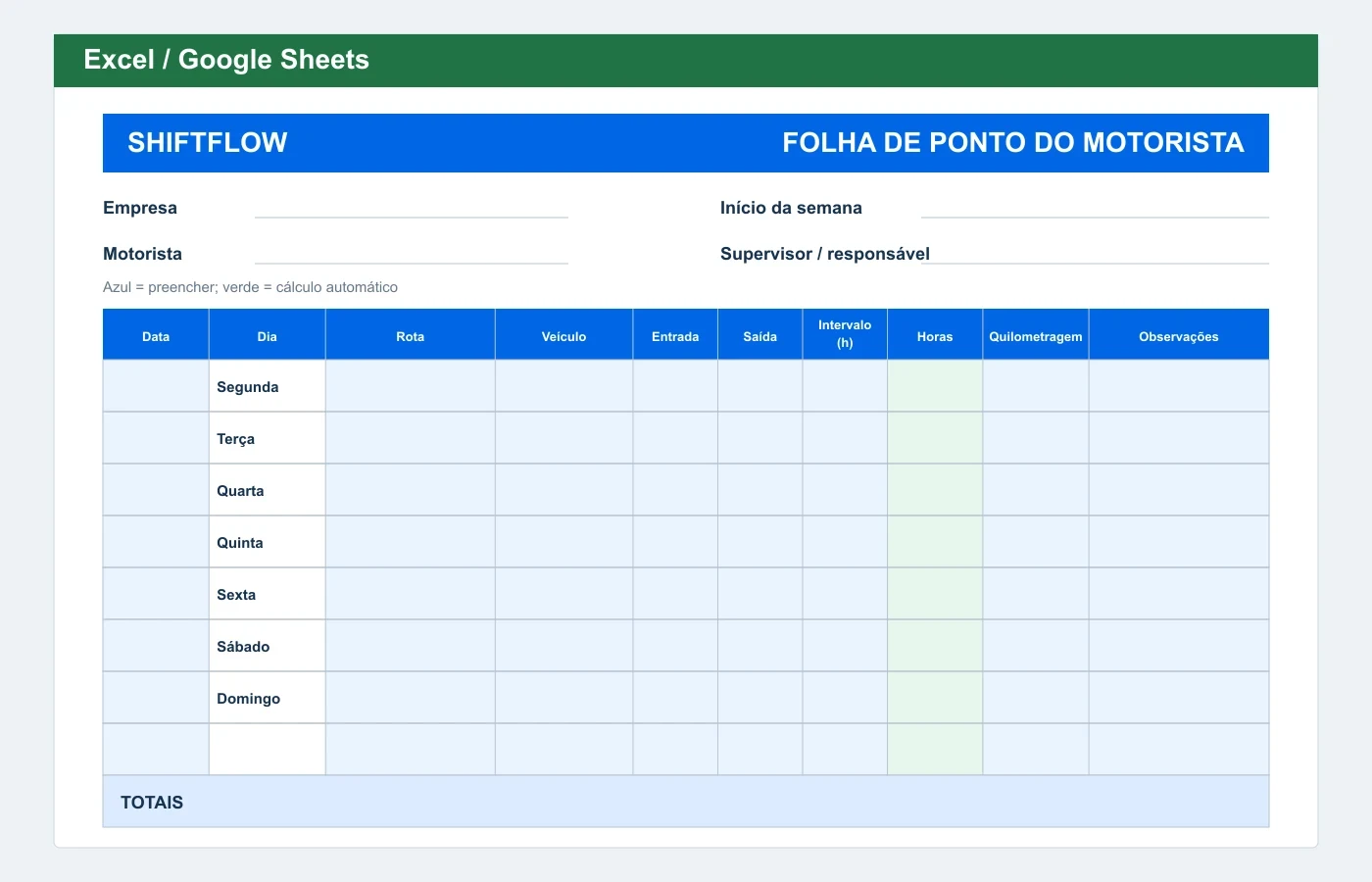Click the TOTAIS row label
Screen dimensions: 1372x882
pyautogui.click(x=152, y=802)
